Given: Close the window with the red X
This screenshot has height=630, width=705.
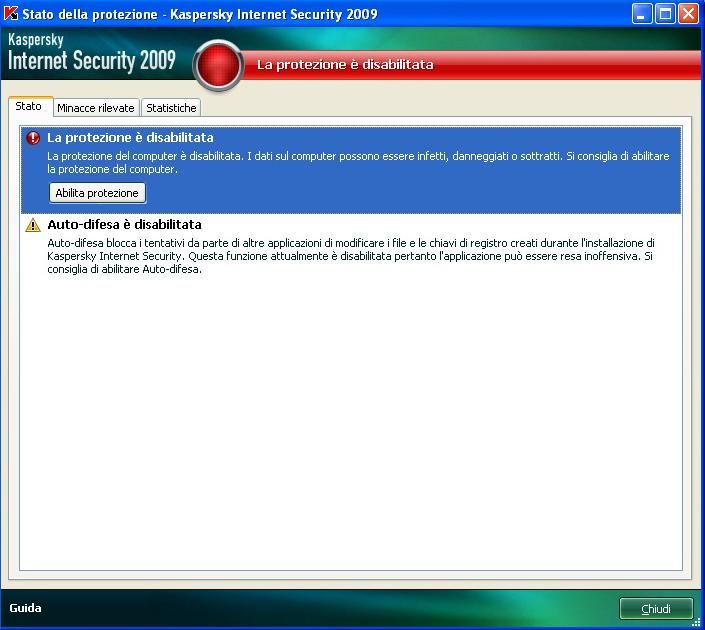Looking at the screenshot, I should coord(688,13).
